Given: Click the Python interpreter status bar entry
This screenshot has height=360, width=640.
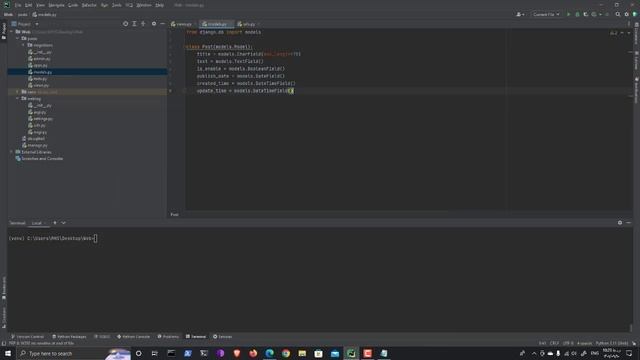Looking at the screenshot, I should point(612,343).
